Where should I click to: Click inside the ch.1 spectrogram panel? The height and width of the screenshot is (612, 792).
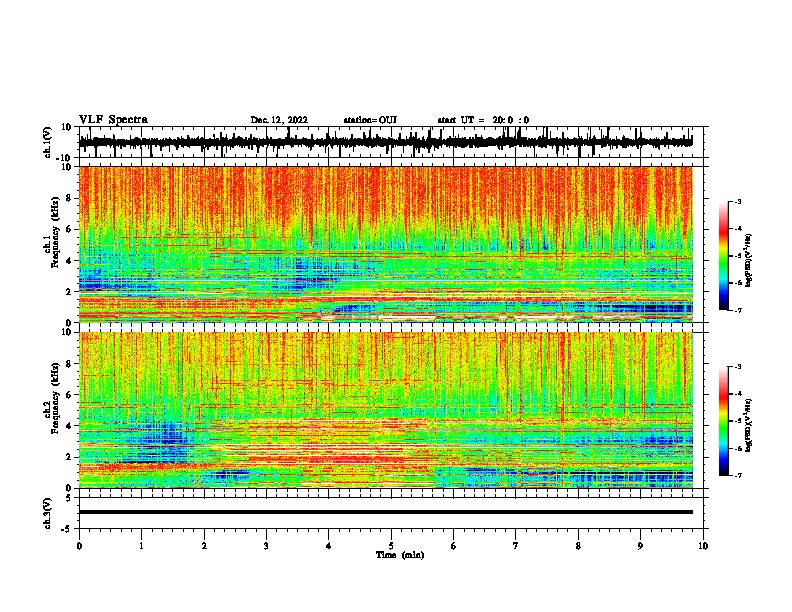click(x=386, y=244)
